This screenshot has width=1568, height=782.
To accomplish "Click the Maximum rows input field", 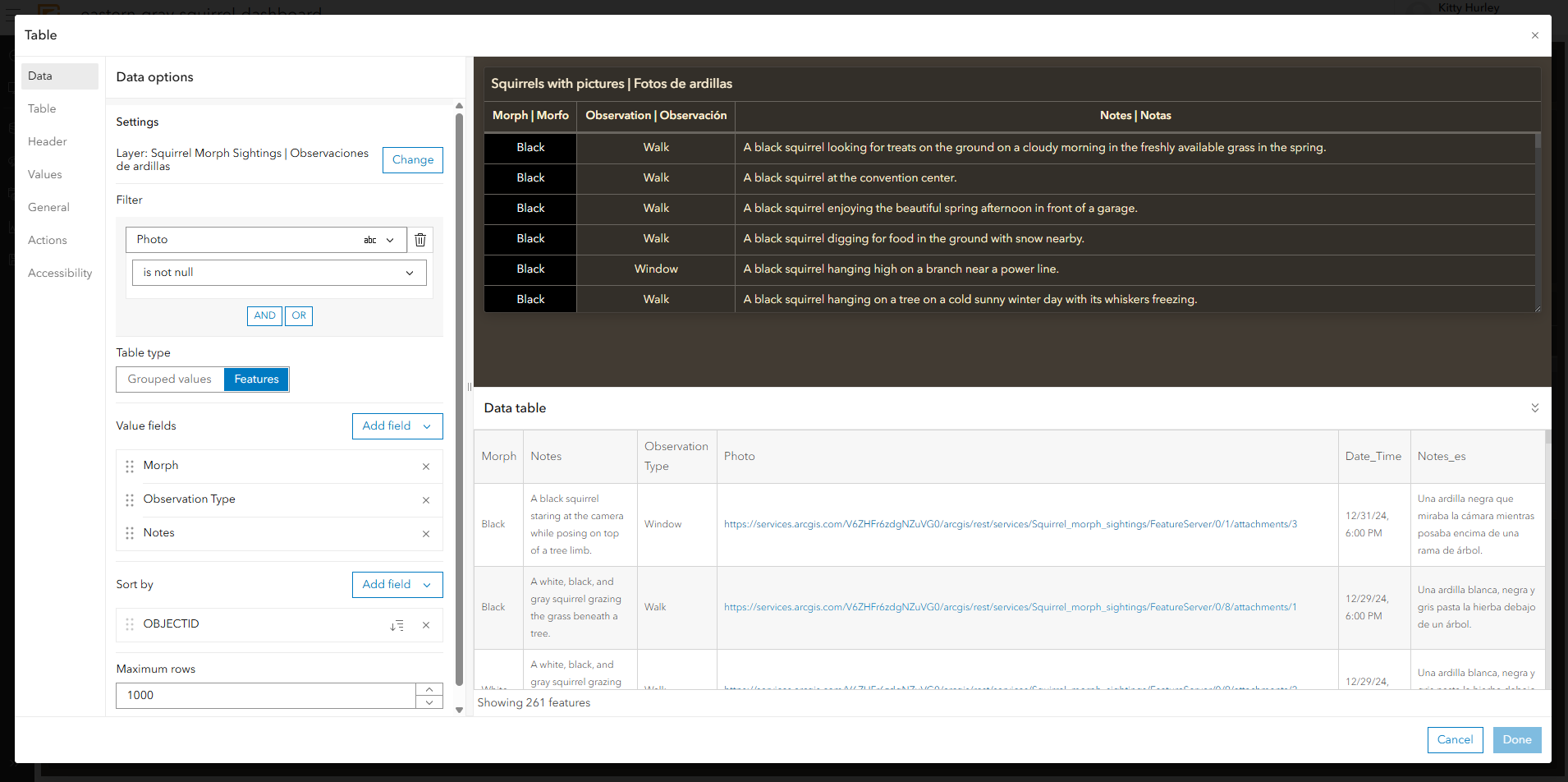I will 266,696.
